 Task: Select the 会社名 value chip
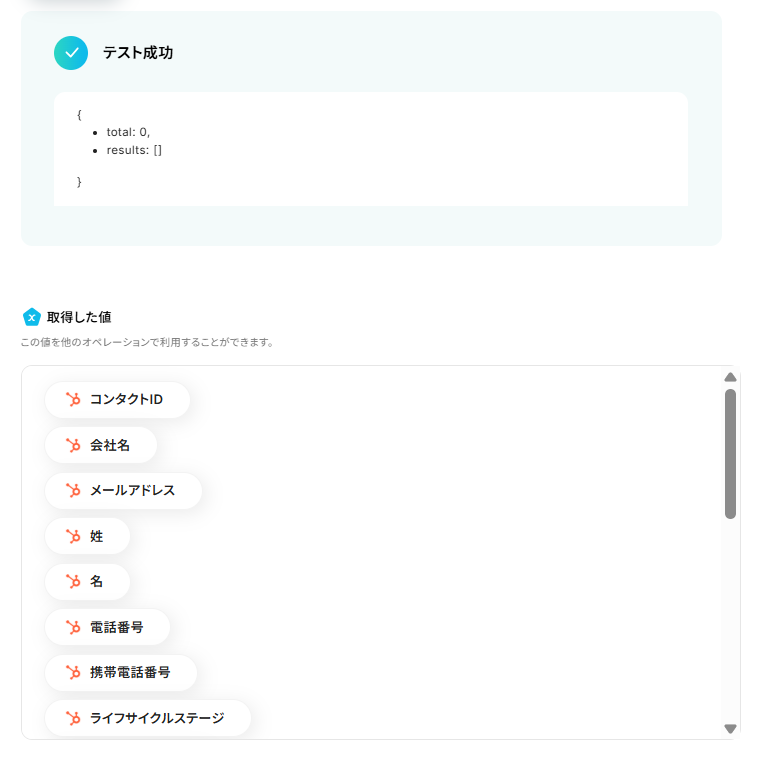(101, 445)
